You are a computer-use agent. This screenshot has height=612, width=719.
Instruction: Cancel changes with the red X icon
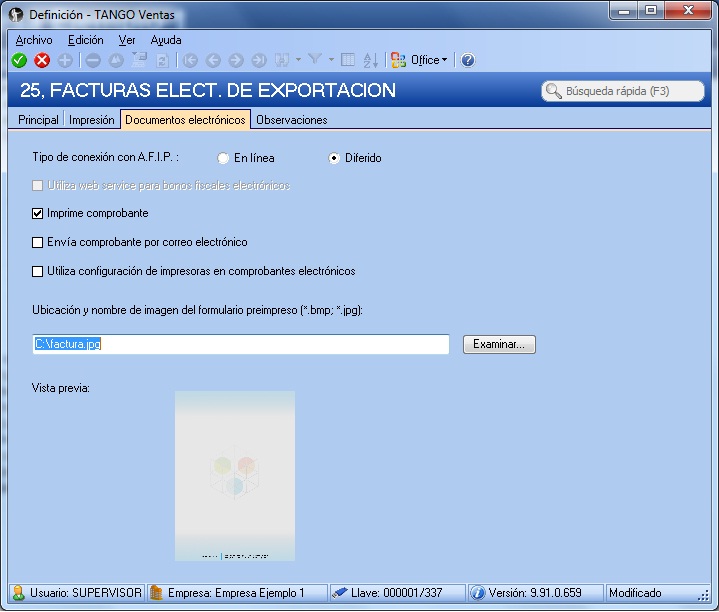click(42, 61)
